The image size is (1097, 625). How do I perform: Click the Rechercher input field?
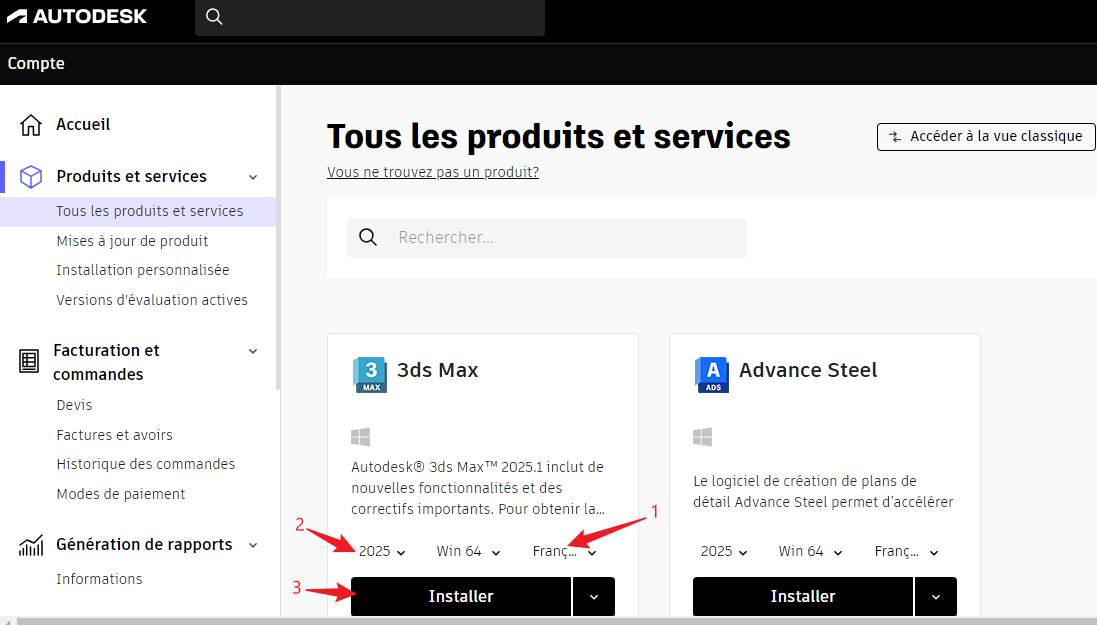547,237
